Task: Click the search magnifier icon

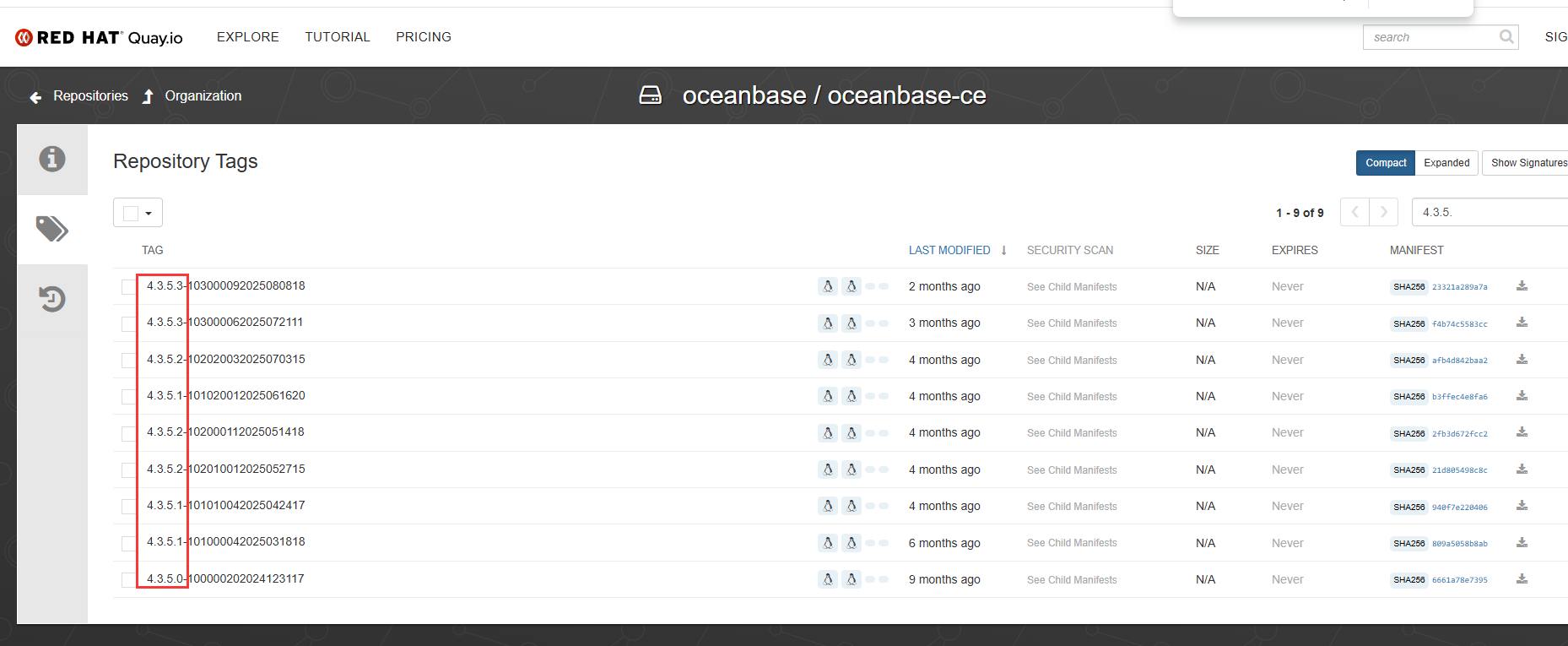Action: (x=1506, y=37)
